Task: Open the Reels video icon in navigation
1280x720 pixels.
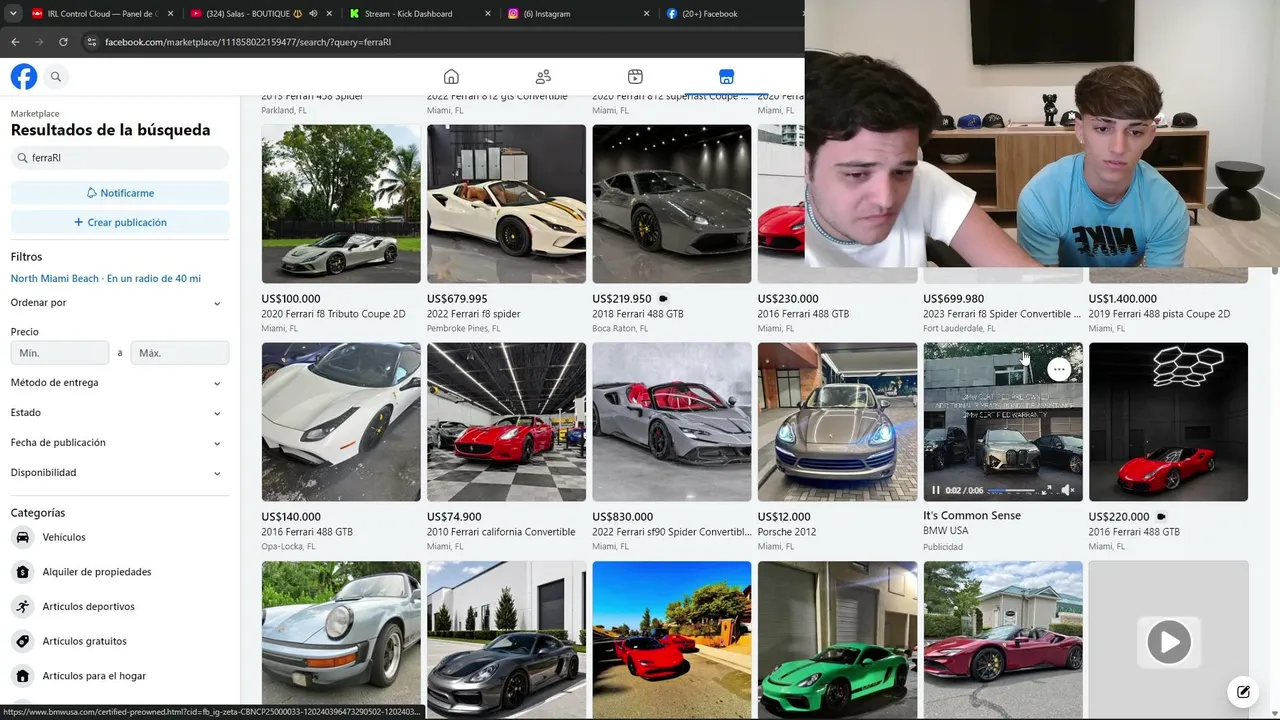Action: tap(635, 77)
